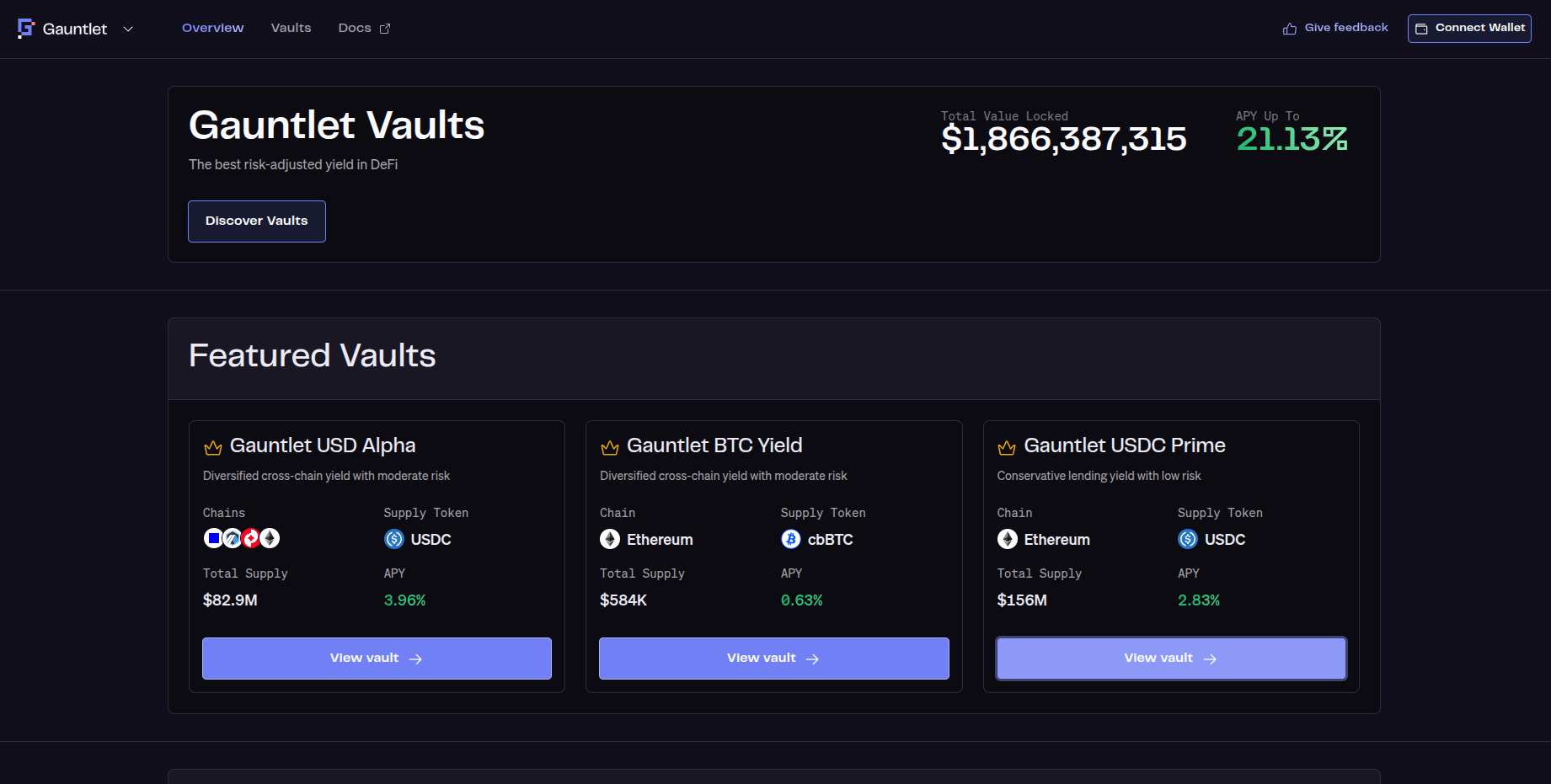This screenshot has width=1551, height=784.
Task: Go to the Overview tab
Action: point(213,28)
